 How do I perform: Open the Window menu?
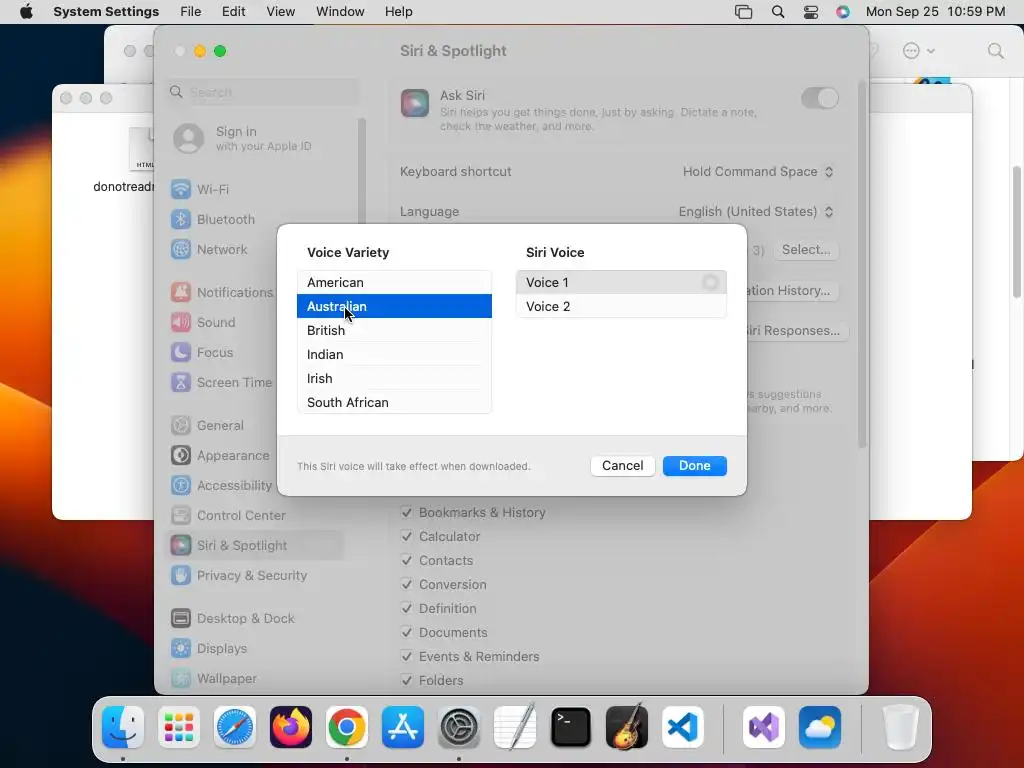[x=340, y=12]
